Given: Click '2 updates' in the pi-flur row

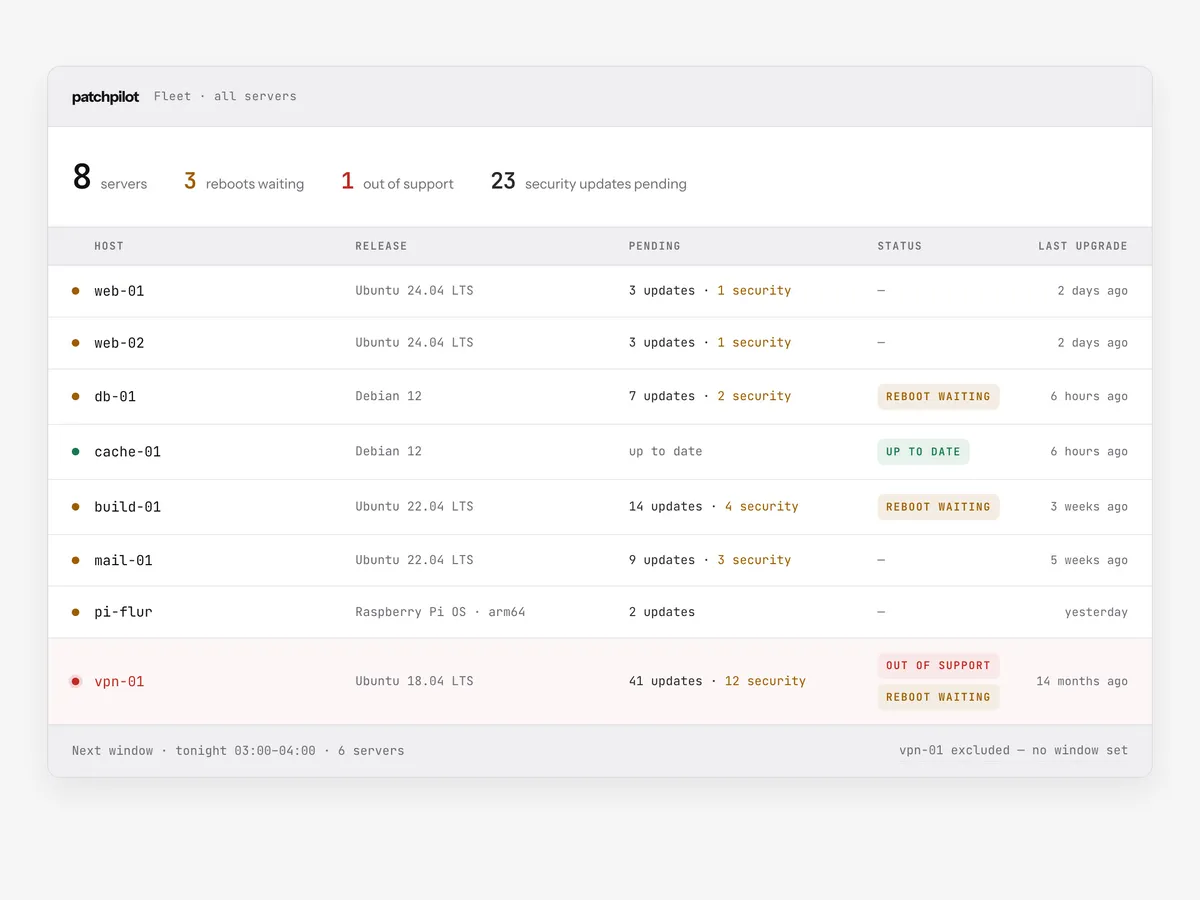Looking at the screenshot, I should 662,612.
